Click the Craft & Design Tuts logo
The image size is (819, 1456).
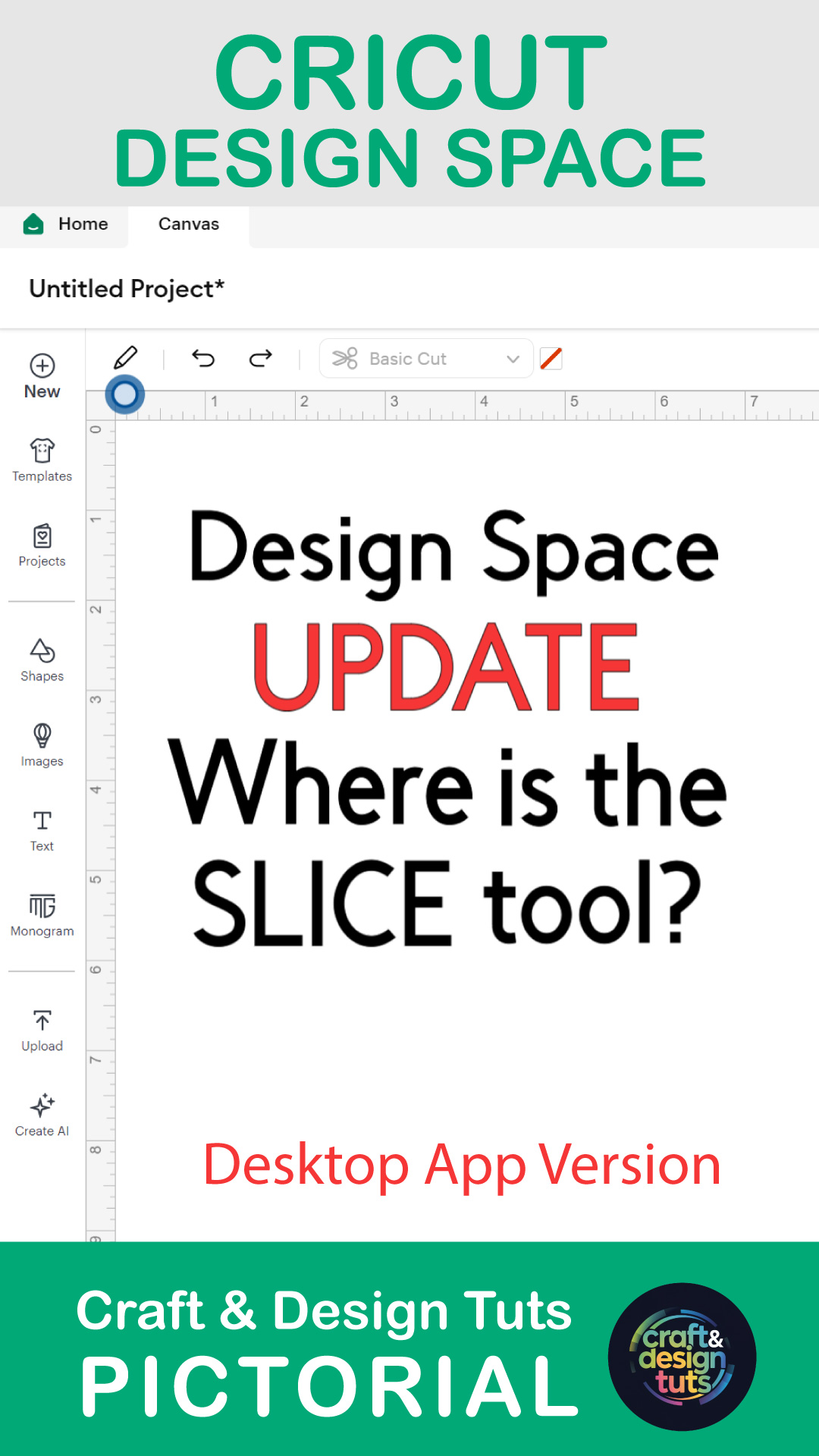pyautogui.click(x=682, y=1357)
